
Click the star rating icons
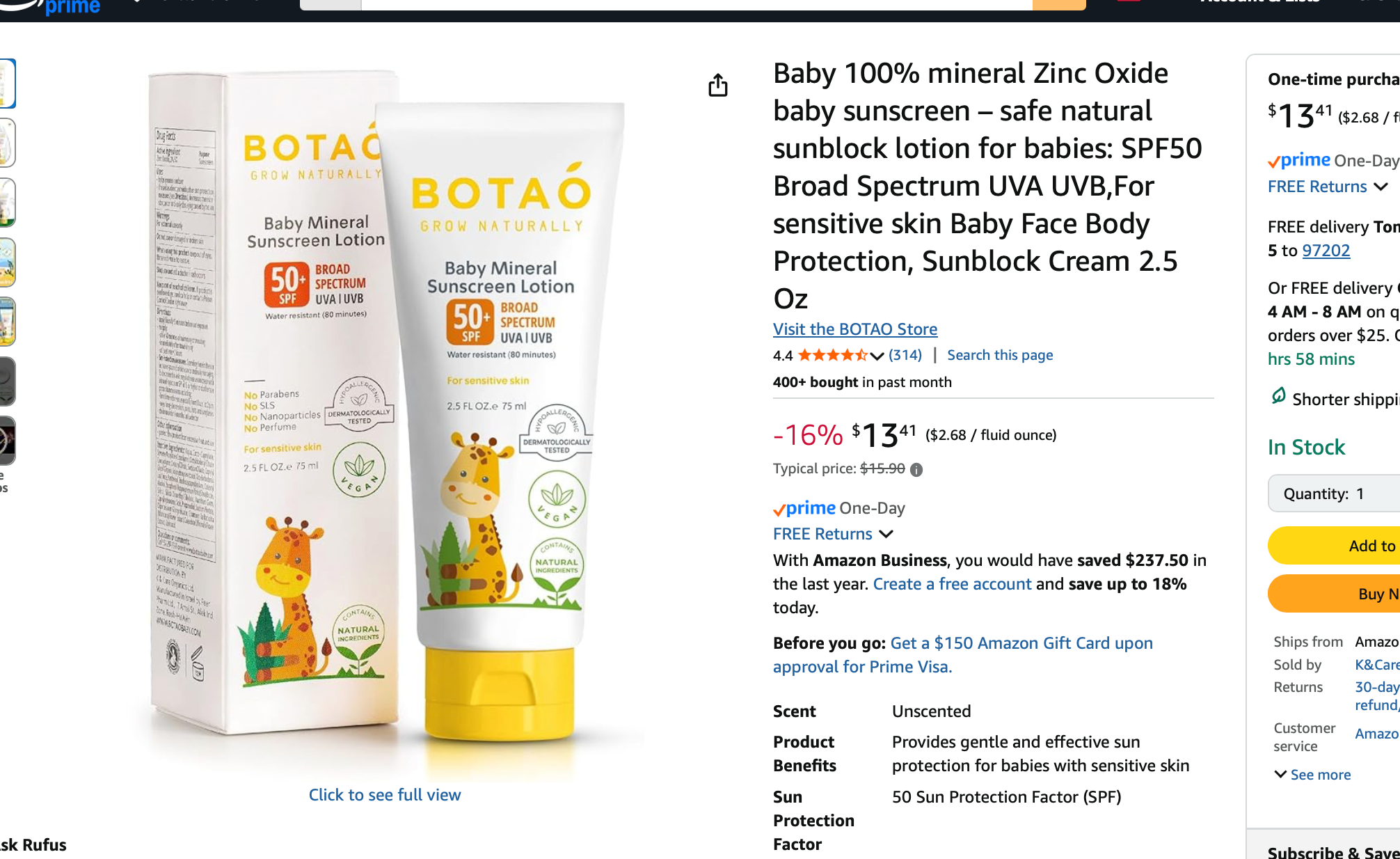tap(832, 356)
